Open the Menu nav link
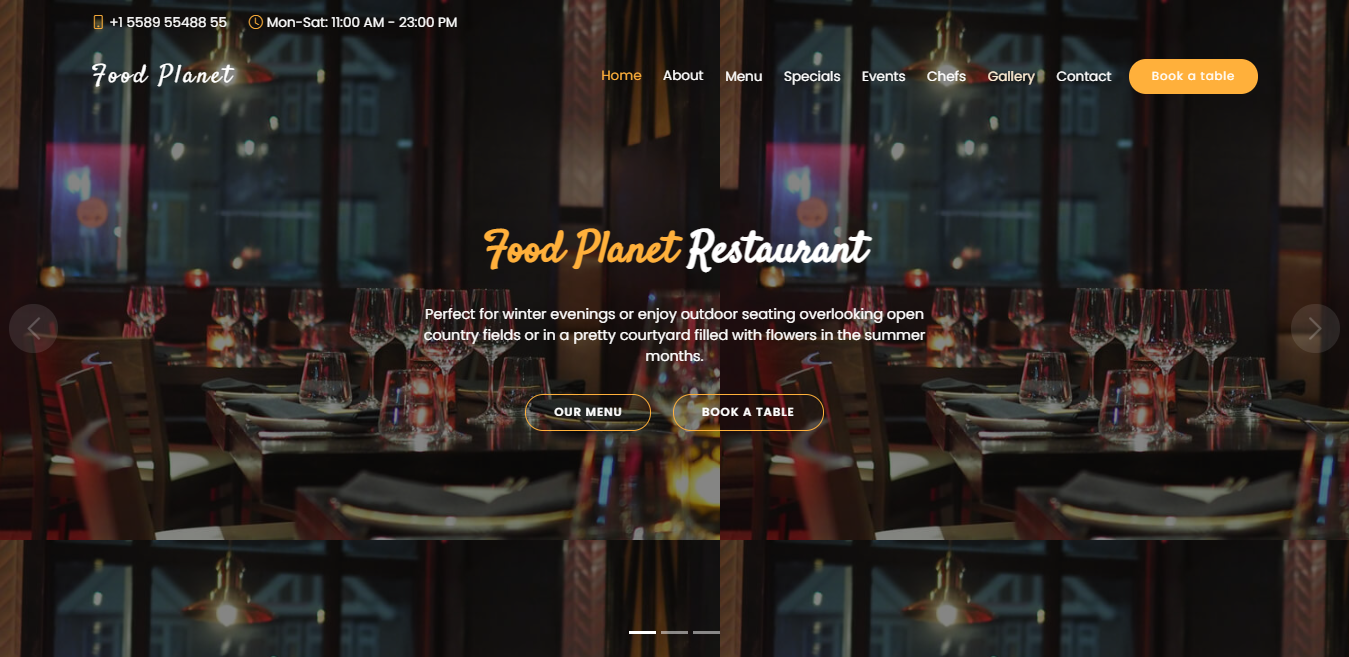This screenshot has width=1349, height=657. coord(744,76)
